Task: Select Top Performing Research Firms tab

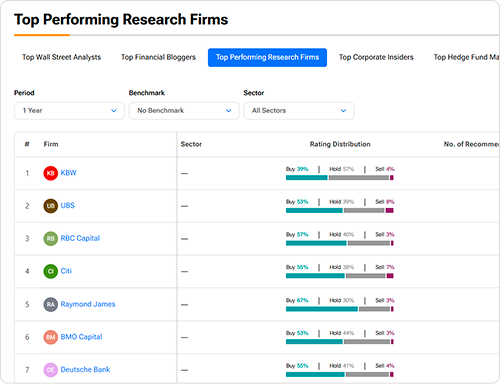Action: tap(267, 57)
